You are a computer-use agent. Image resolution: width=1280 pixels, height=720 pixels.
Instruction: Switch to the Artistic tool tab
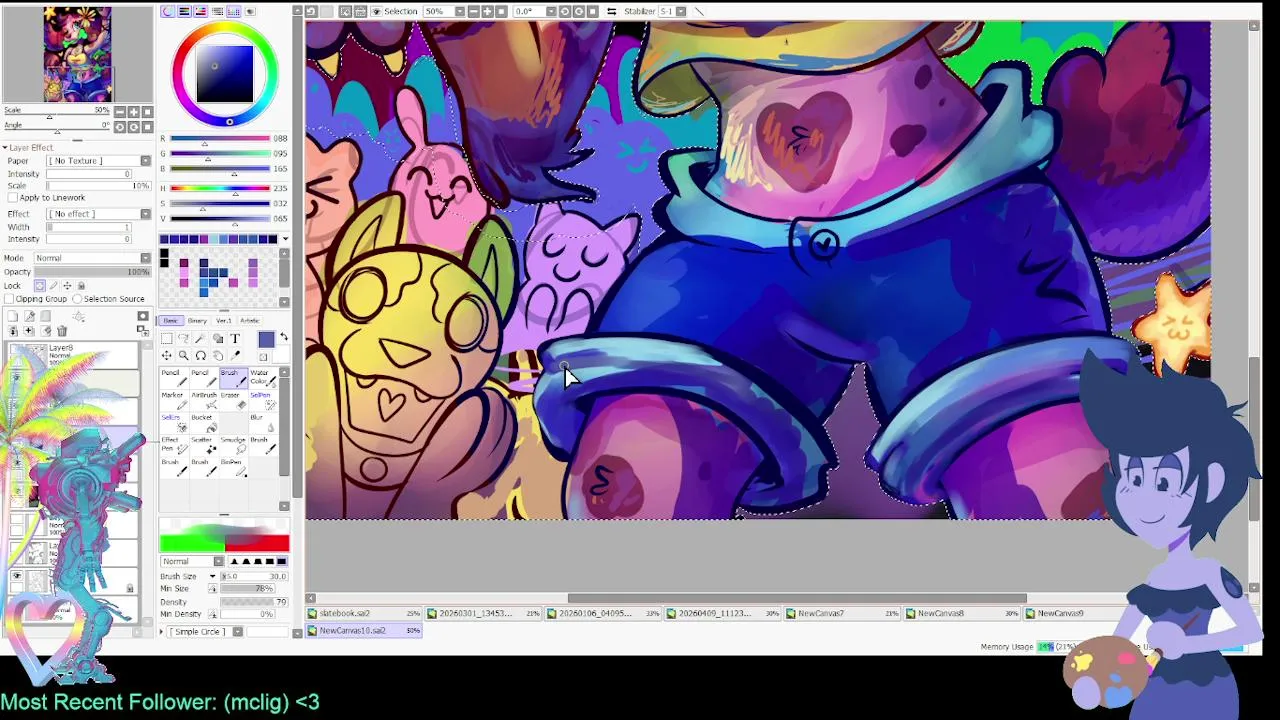click(249, 321)
